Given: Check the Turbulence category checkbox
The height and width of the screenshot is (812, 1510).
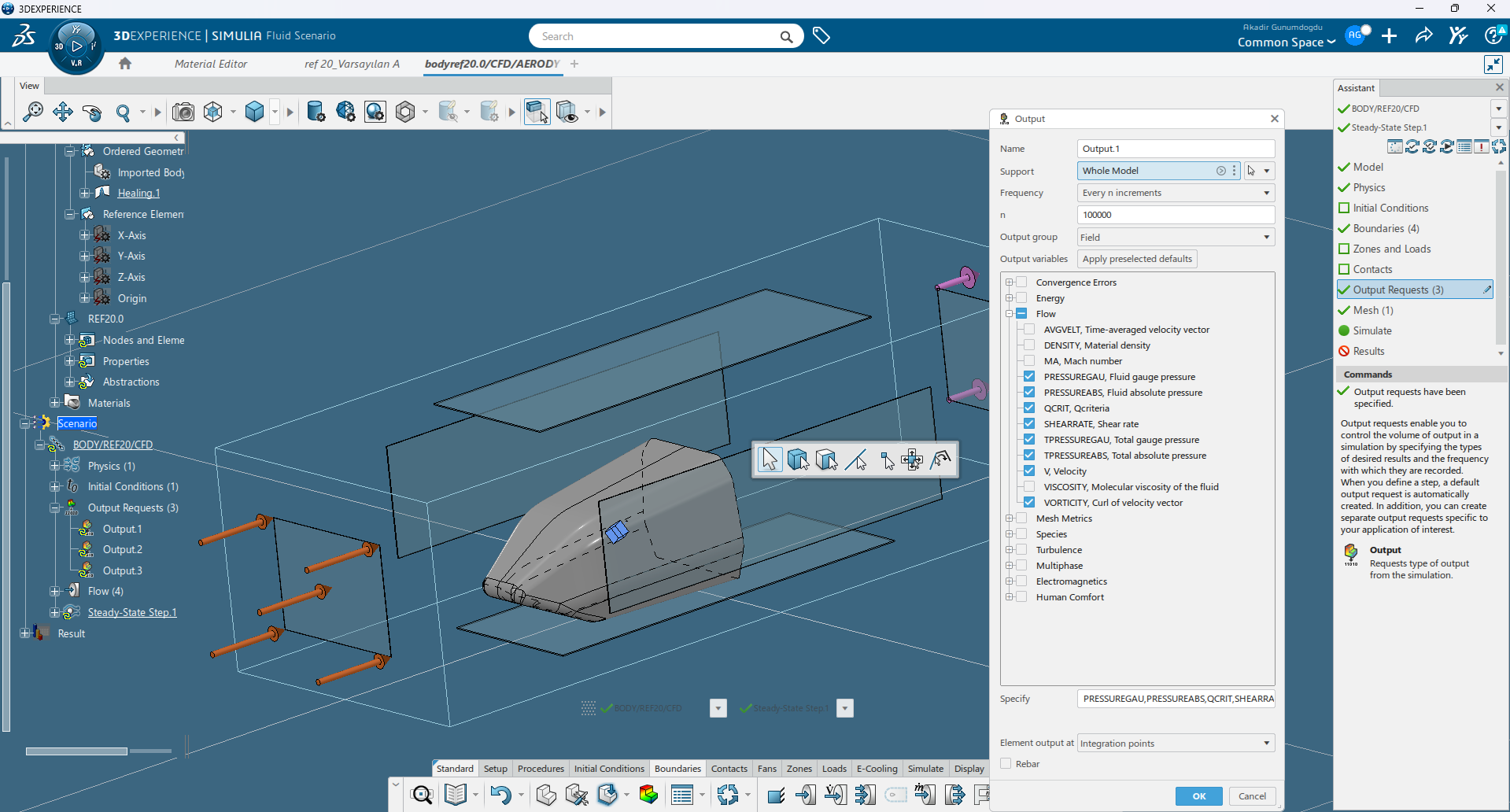Looking at the screenshot, I should (x=1021, y=550).
